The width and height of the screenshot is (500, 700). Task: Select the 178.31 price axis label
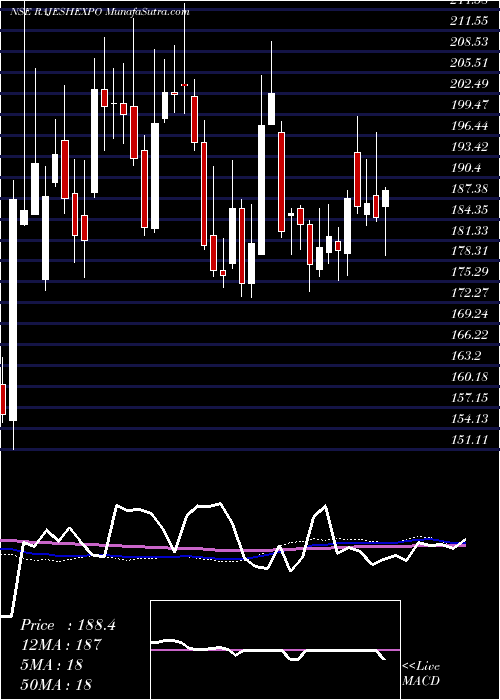(x=468, y=251)
